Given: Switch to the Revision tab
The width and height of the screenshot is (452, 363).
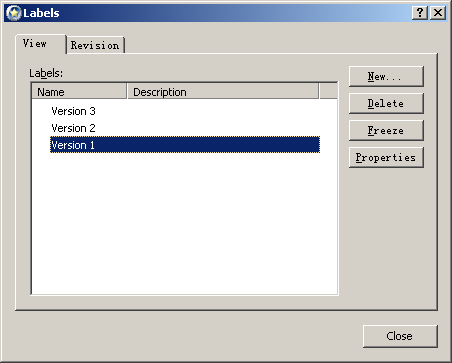Looking at the screenshot, I should coord(95,45).
